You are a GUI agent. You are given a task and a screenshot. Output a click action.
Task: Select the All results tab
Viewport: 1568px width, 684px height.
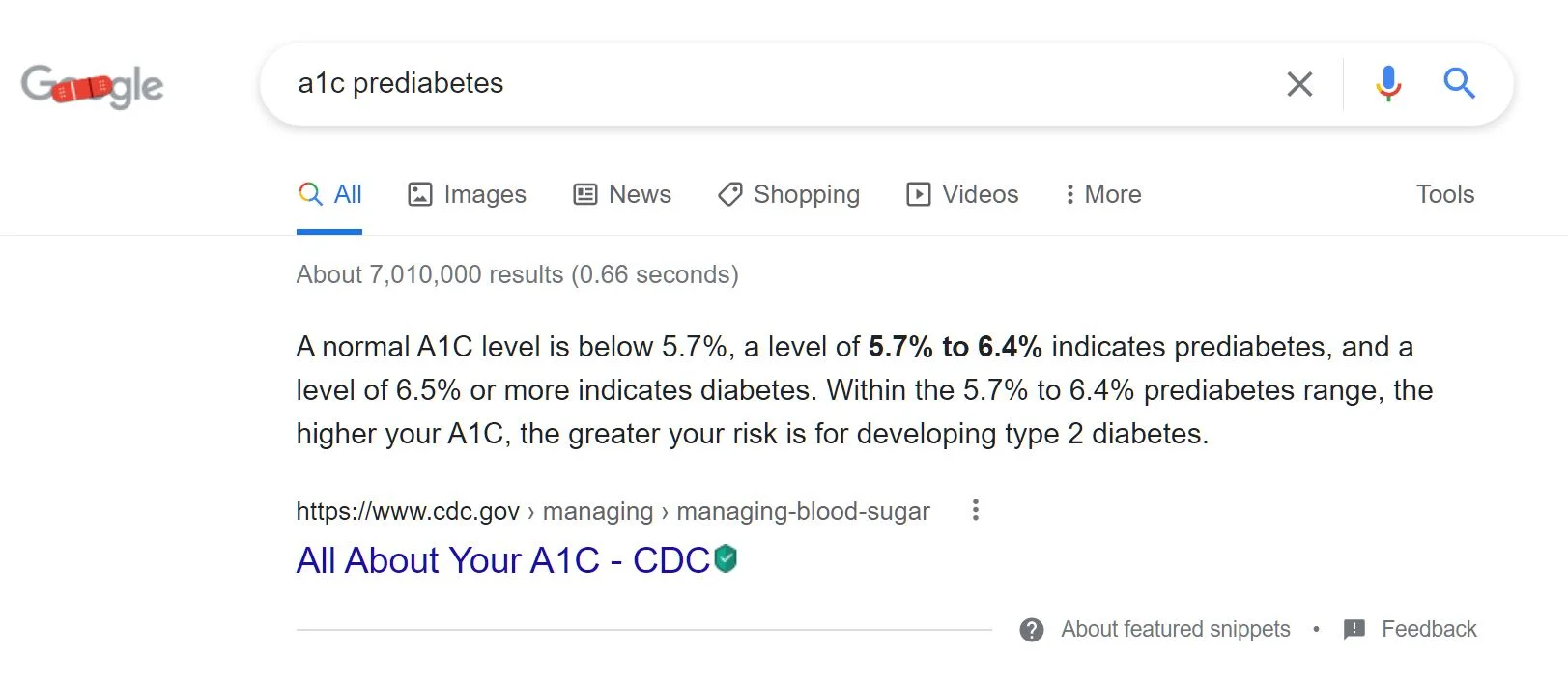tap(329, 194)
